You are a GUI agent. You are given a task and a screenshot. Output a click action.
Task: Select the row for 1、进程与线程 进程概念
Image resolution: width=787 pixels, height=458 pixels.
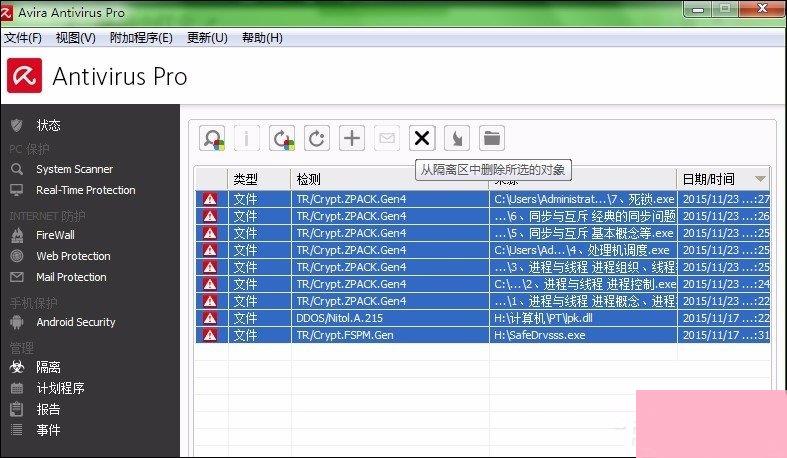(483, 301)
